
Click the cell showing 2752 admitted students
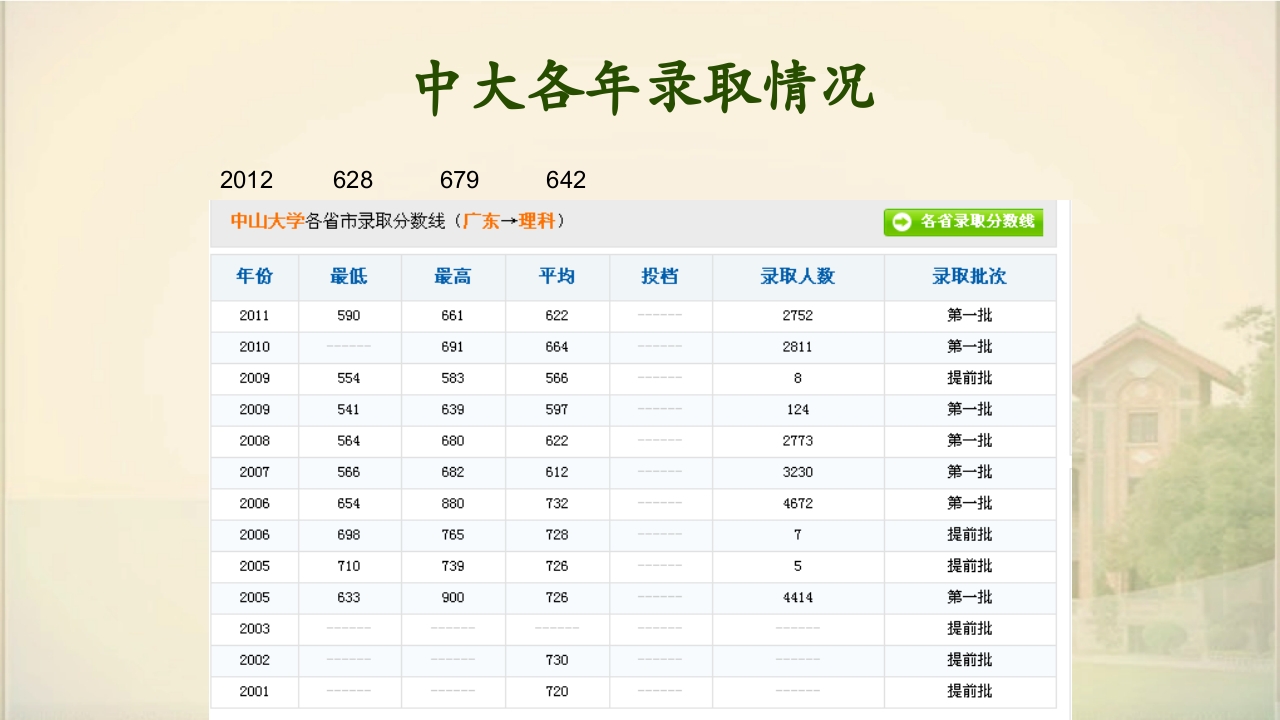point(797,315)
